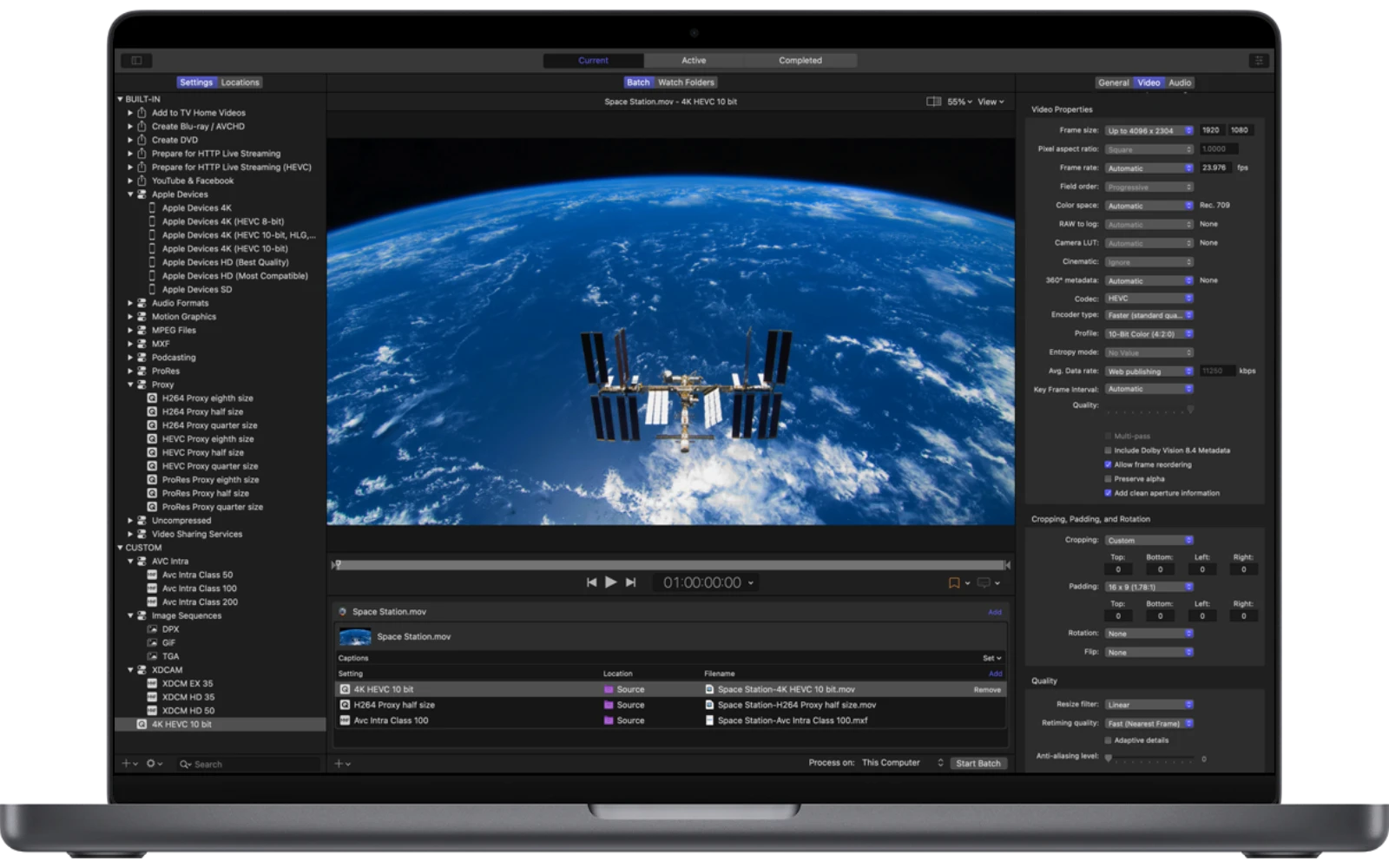This screenshot has height=868, width=1389.
Task: Toggle the Preserve alpha checkbox
Action: (1108, 479)
